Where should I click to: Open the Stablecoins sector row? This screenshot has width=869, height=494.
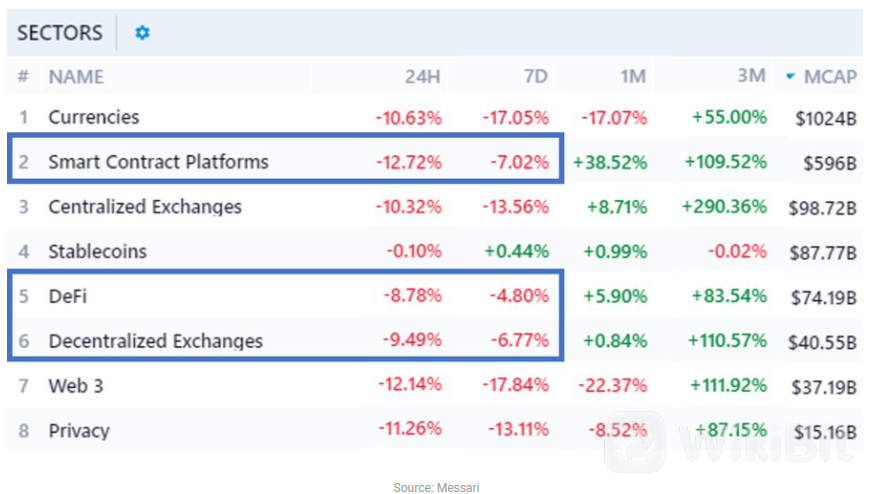pyautogui.click(x=97, y=251)
